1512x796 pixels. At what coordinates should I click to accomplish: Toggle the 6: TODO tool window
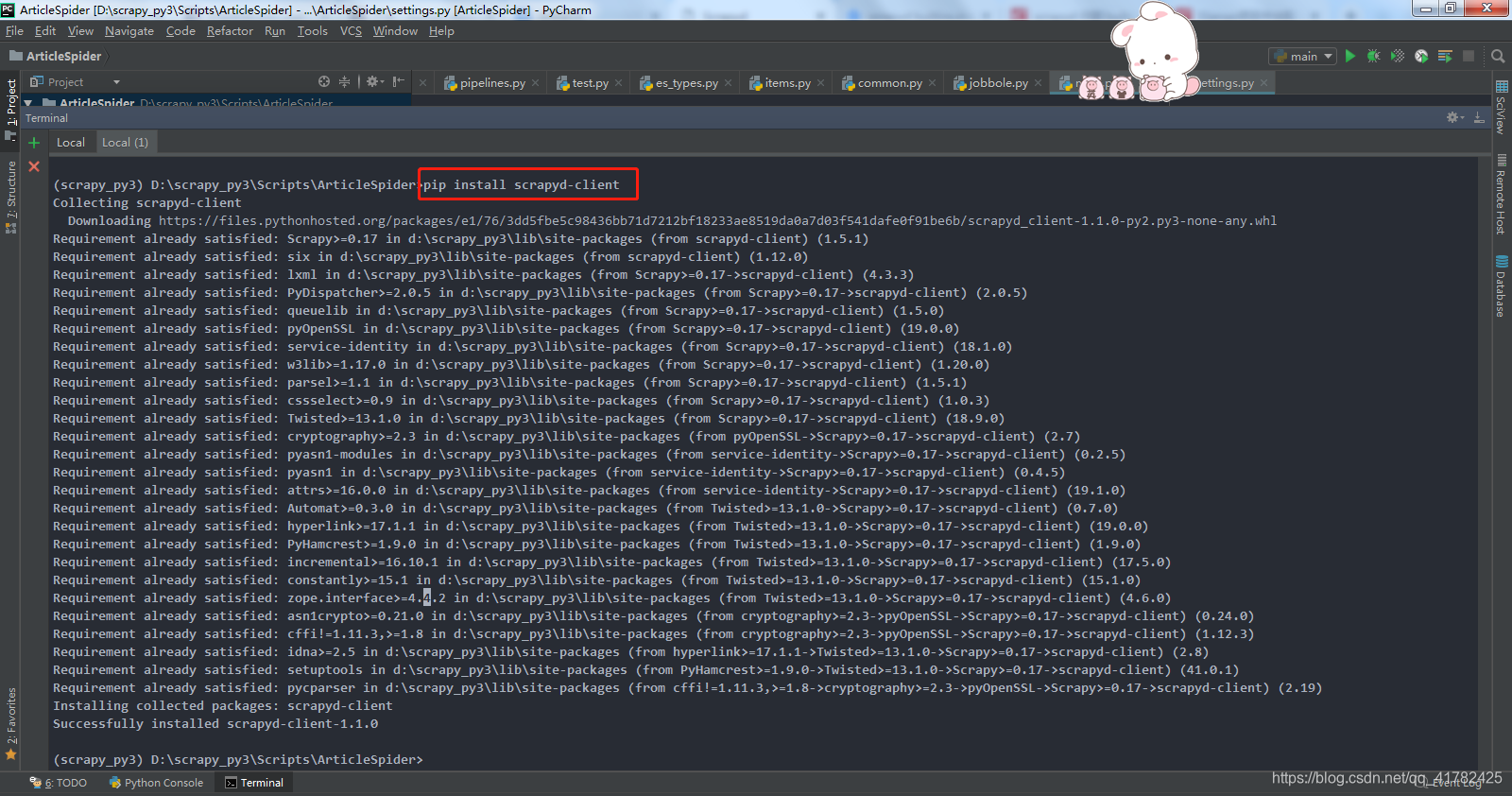pos(59,783)
